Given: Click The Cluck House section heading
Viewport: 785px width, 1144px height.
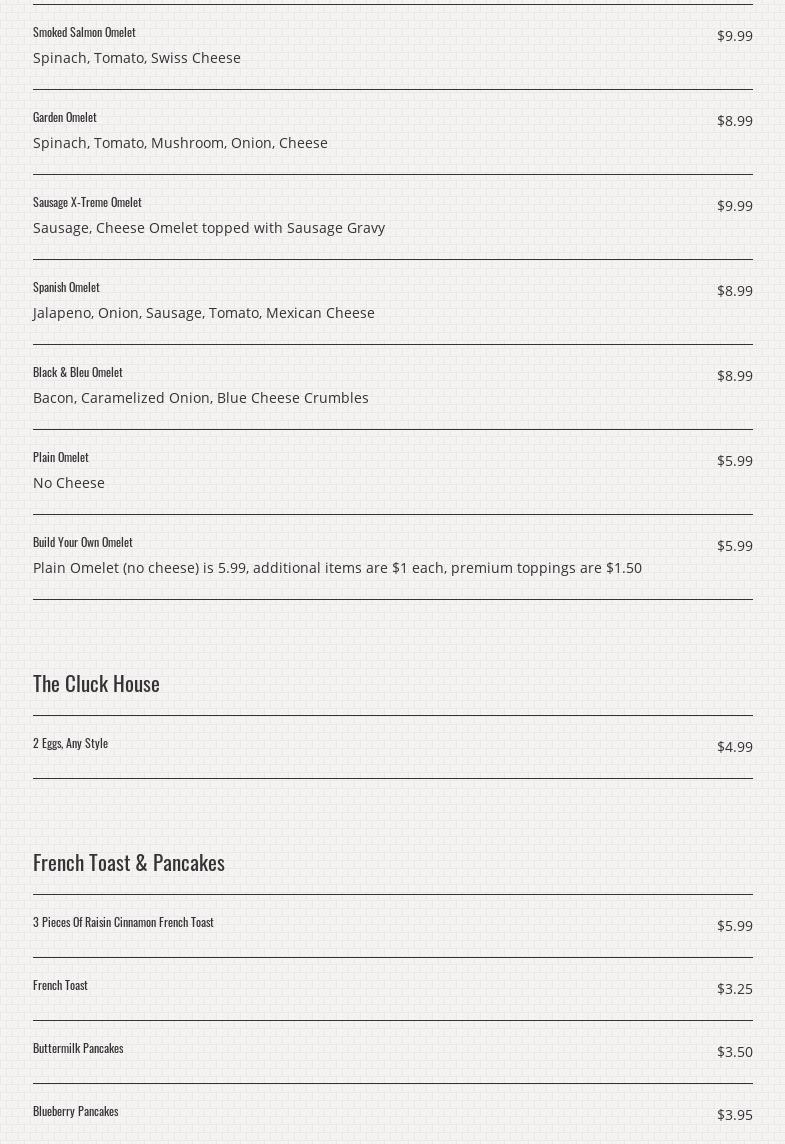Looking at the screenshot, I should point(96,683).
